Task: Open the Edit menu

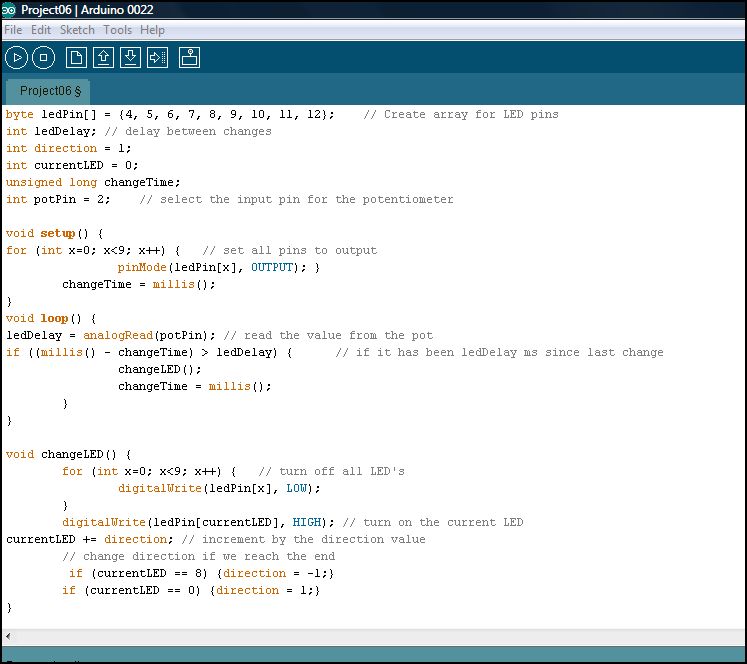Action: coord(41,30)
